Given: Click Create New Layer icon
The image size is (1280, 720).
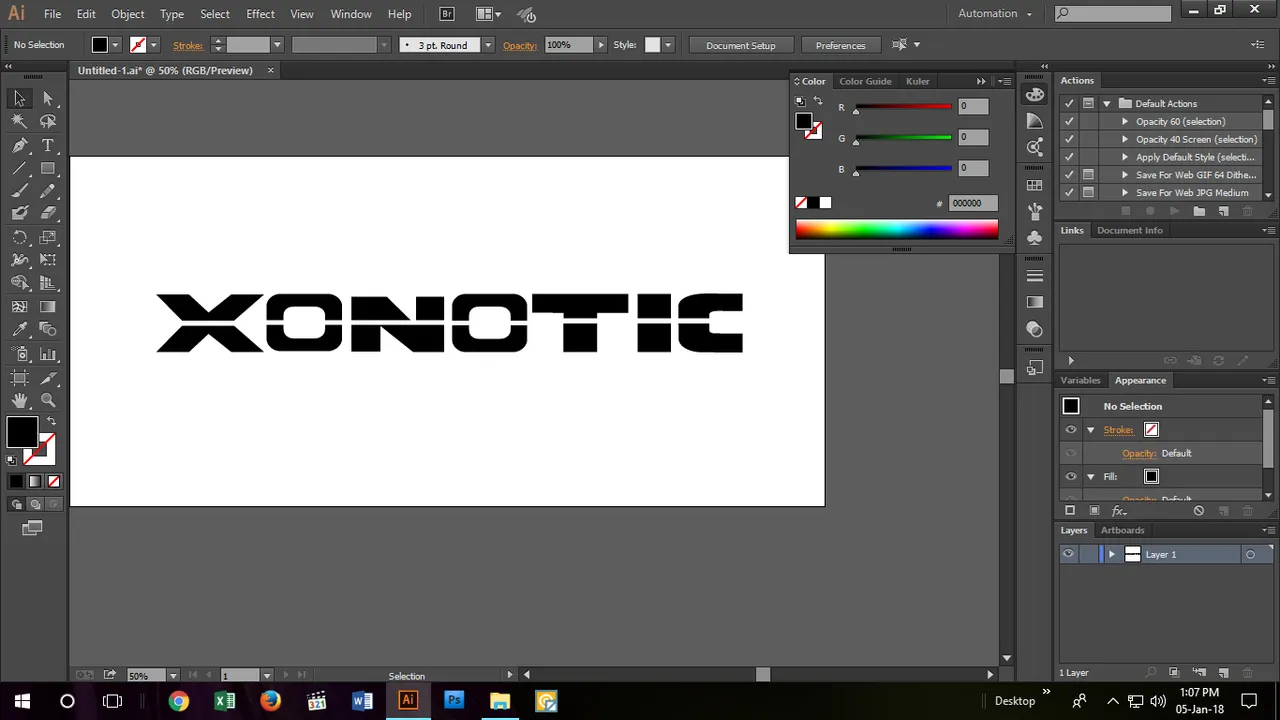Looking at the screenshot, I should [x=1223, y=673].
